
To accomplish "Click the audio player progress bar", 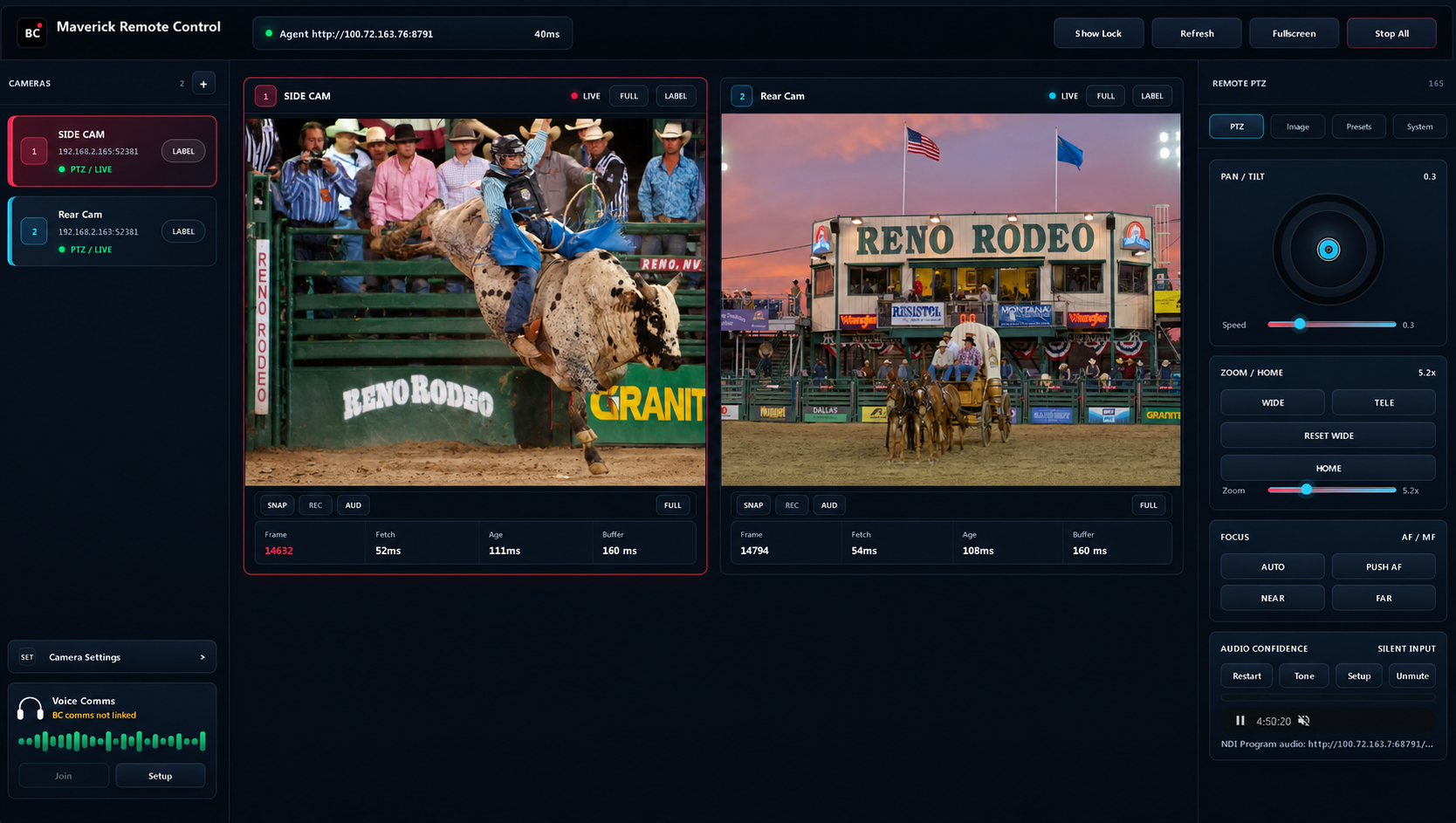I will [x=1328, y=699].
